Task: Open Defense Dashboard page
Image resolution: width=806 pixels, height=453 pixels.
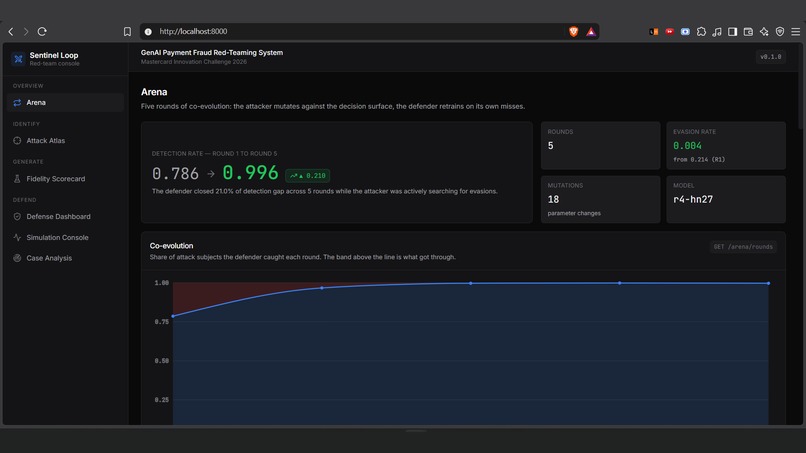Action: tap(65, 216)
